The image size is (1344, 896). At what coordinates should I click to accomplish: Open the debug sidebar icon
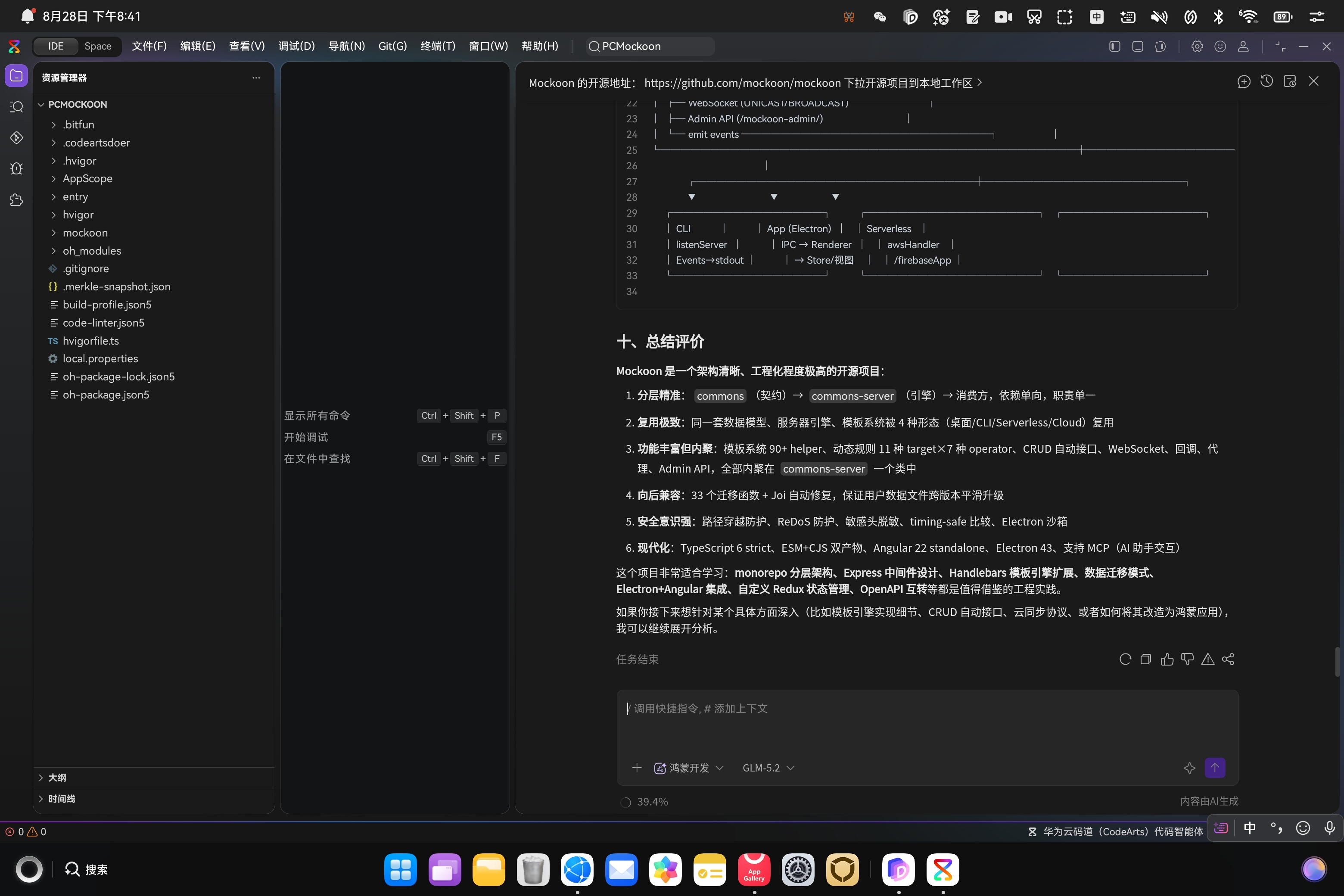pyautogui.click(x=16, y=168)
